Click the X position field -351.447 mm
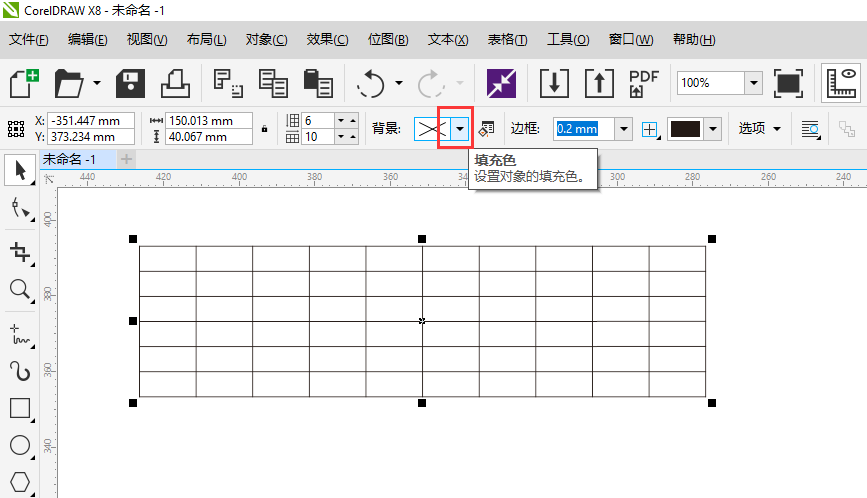 pyautogui.click(x=91, y=120)
